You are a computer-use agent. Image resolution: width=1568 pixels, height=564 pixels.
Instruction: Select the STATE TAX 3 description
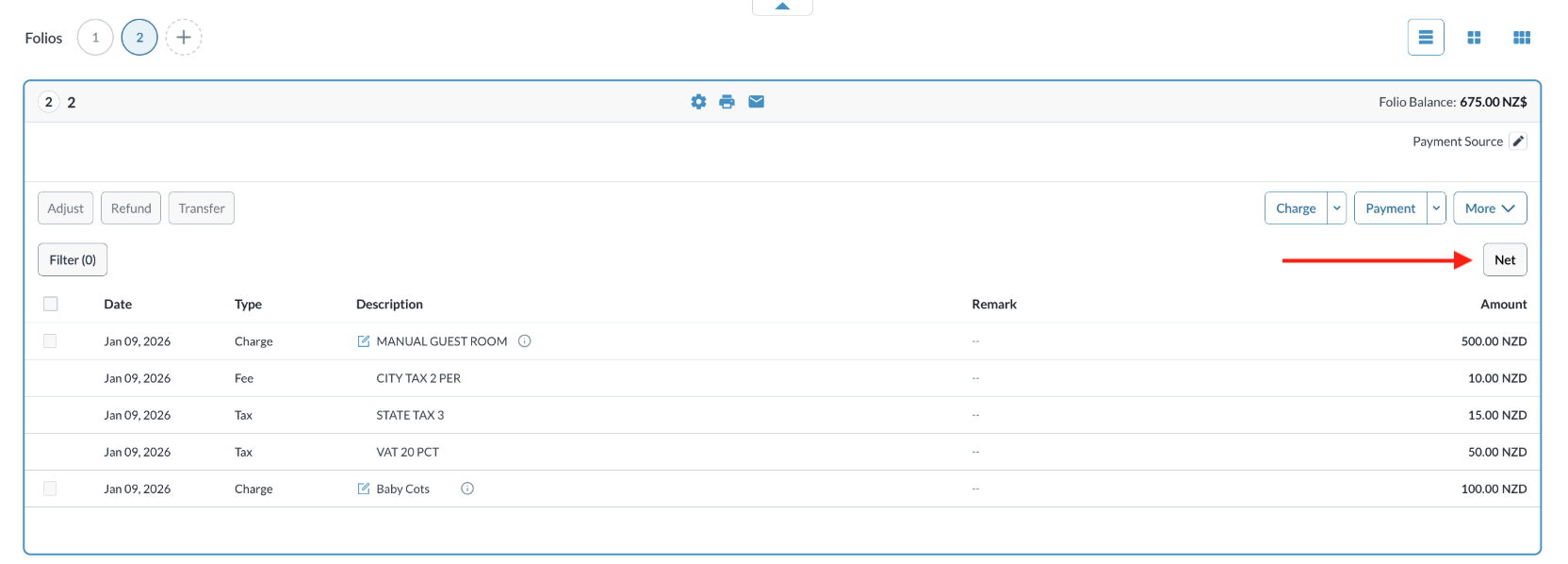(410, 415)
